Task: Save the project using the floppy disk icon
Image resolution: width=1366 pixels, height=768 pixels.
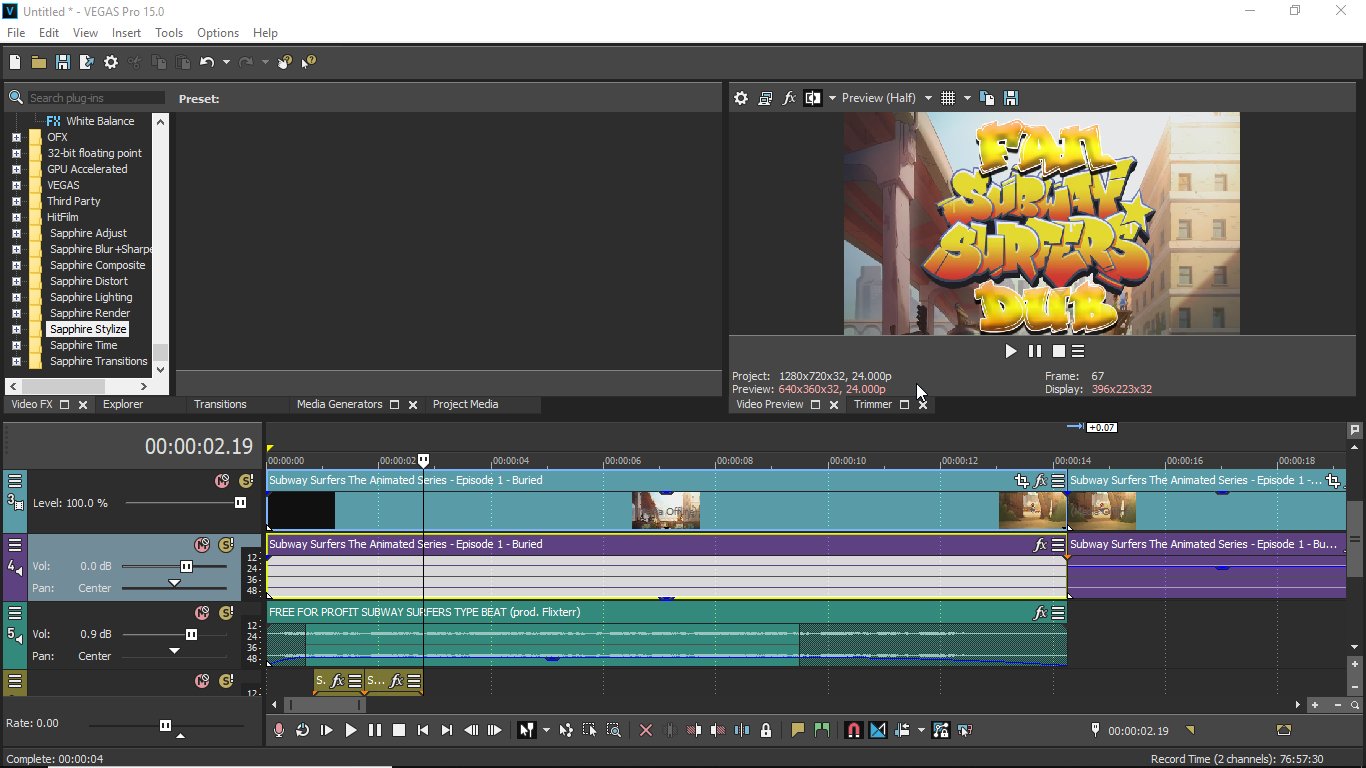Action: coord(63,62)
